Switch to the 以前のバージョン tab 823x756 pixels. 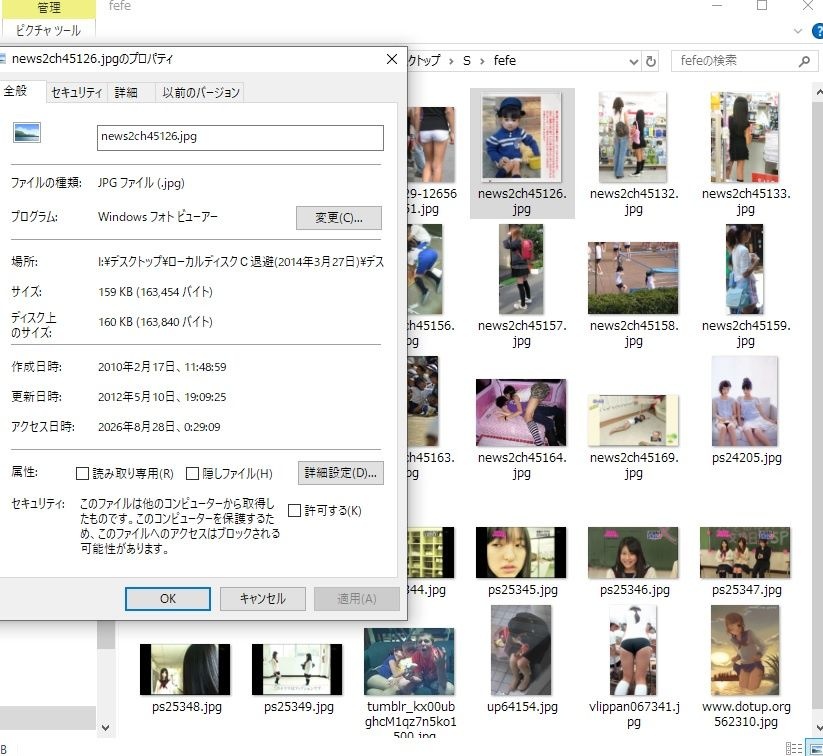[x=201, y=93]
